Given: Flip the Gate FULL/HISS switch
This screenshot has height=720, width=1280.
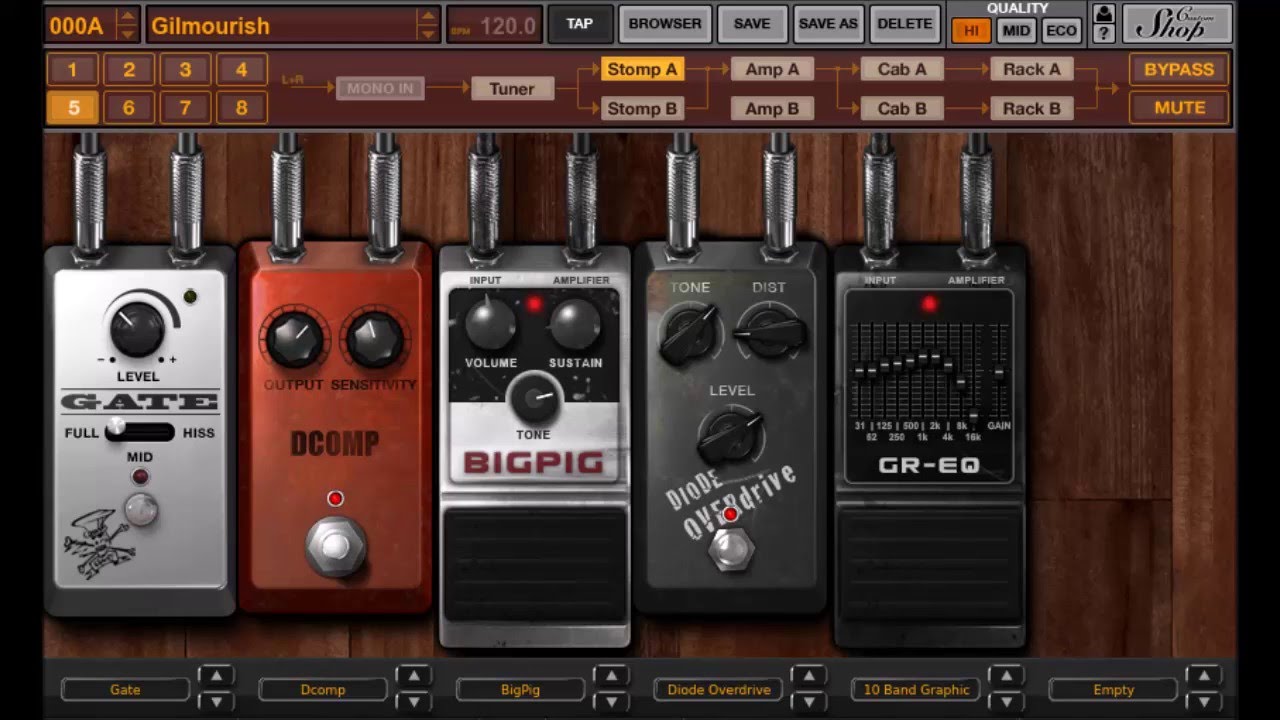Looking at the screenshot, I should pyautogui.click(x=139, y=432).
